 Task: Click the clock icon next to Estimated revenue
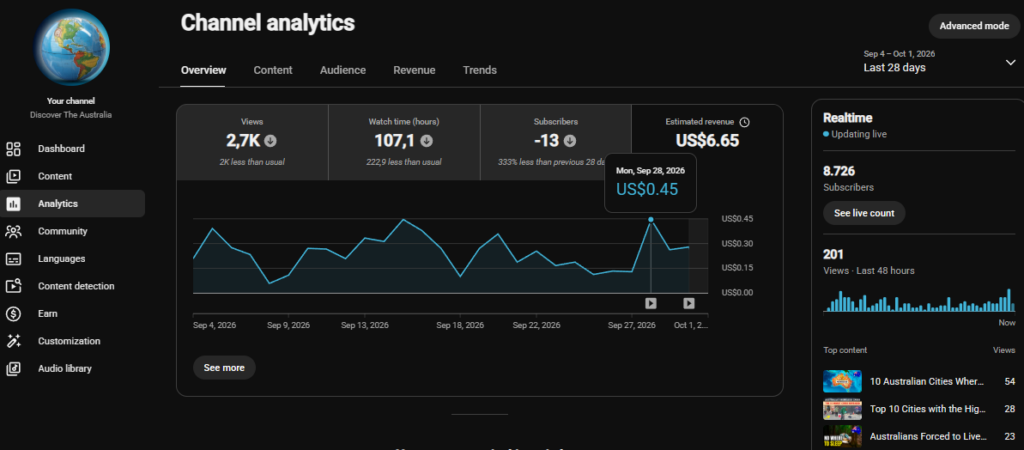[744, 122]
